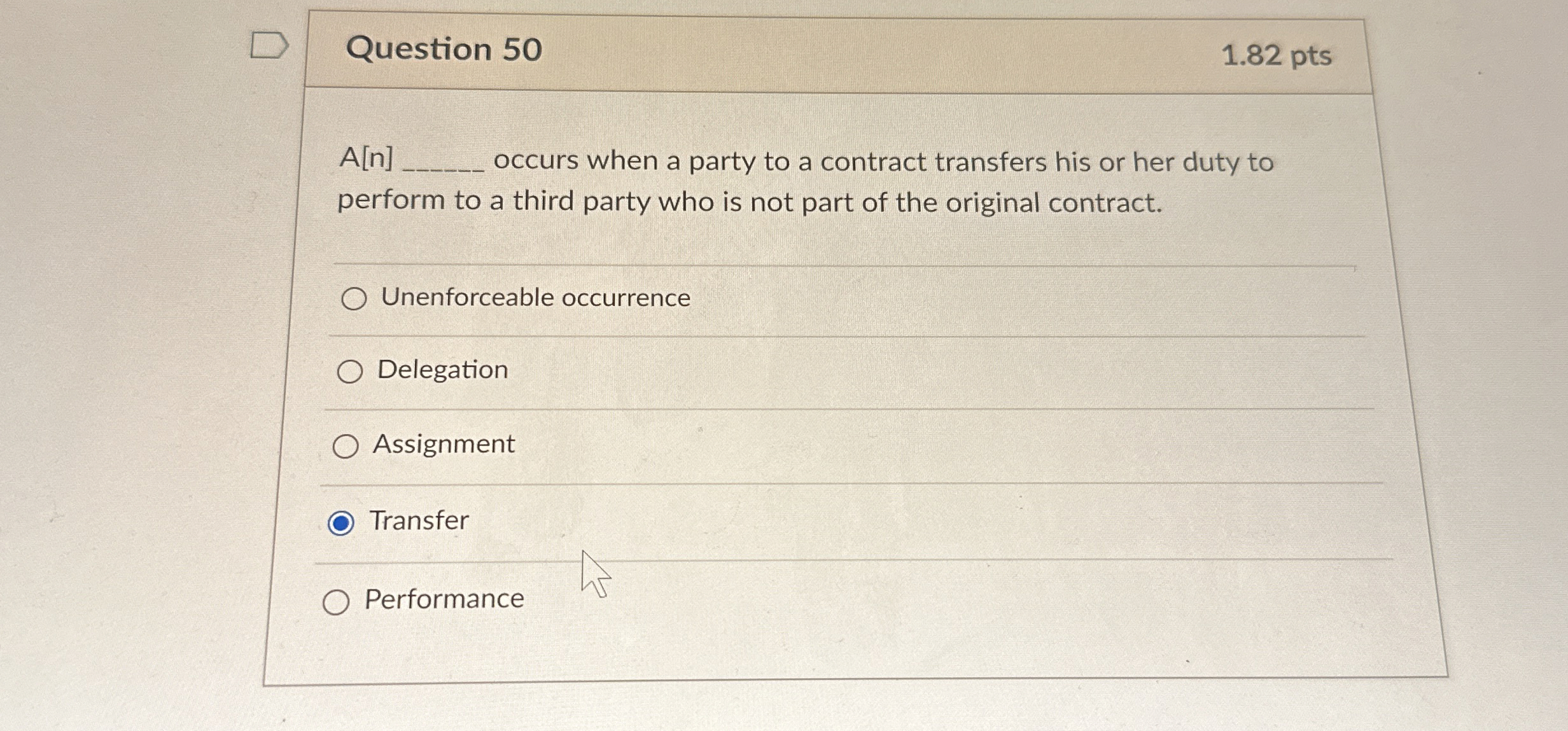Click the Delegation option label text
Viewport: 1568px width, 731px height.
[x=442, y=370]
